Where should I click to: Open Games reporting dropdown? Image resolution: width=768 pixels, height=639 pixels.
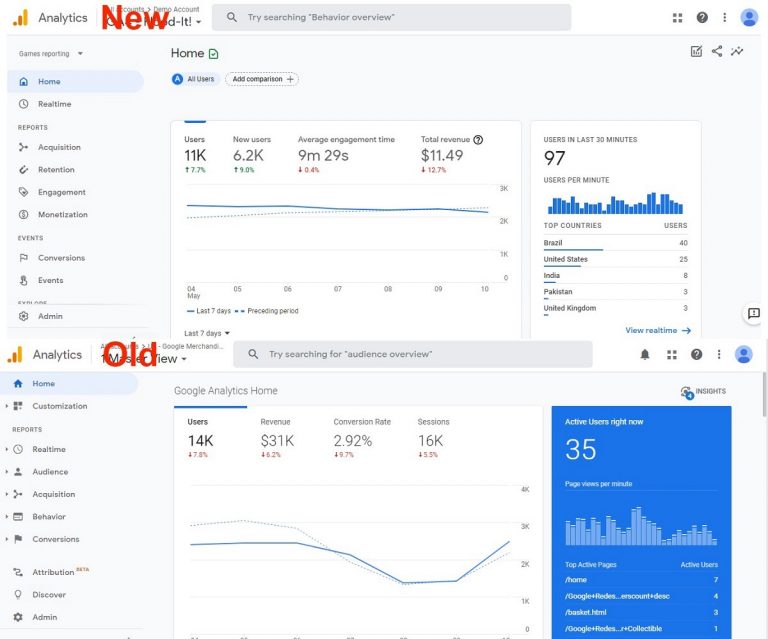51,54
